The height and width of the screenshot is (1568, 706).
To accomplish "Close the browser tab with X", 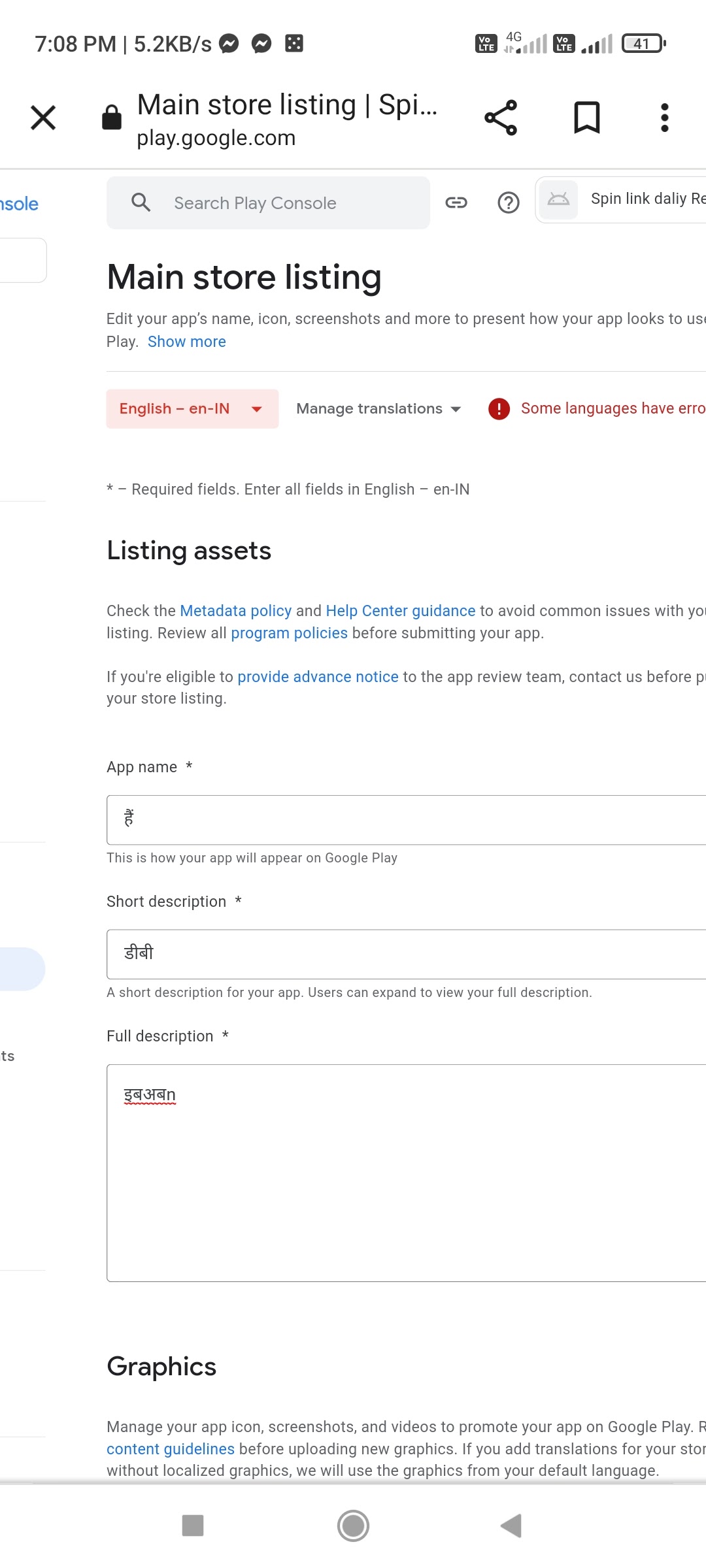I will (43, 118).
